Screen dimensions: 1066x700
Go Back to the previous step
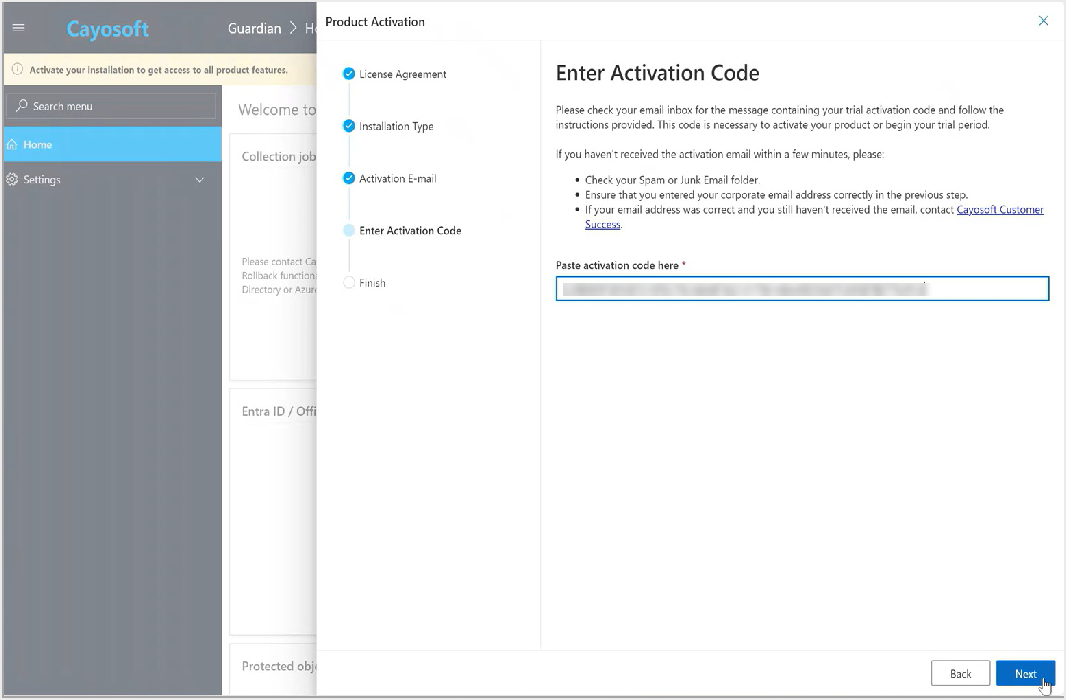(960, 673)
